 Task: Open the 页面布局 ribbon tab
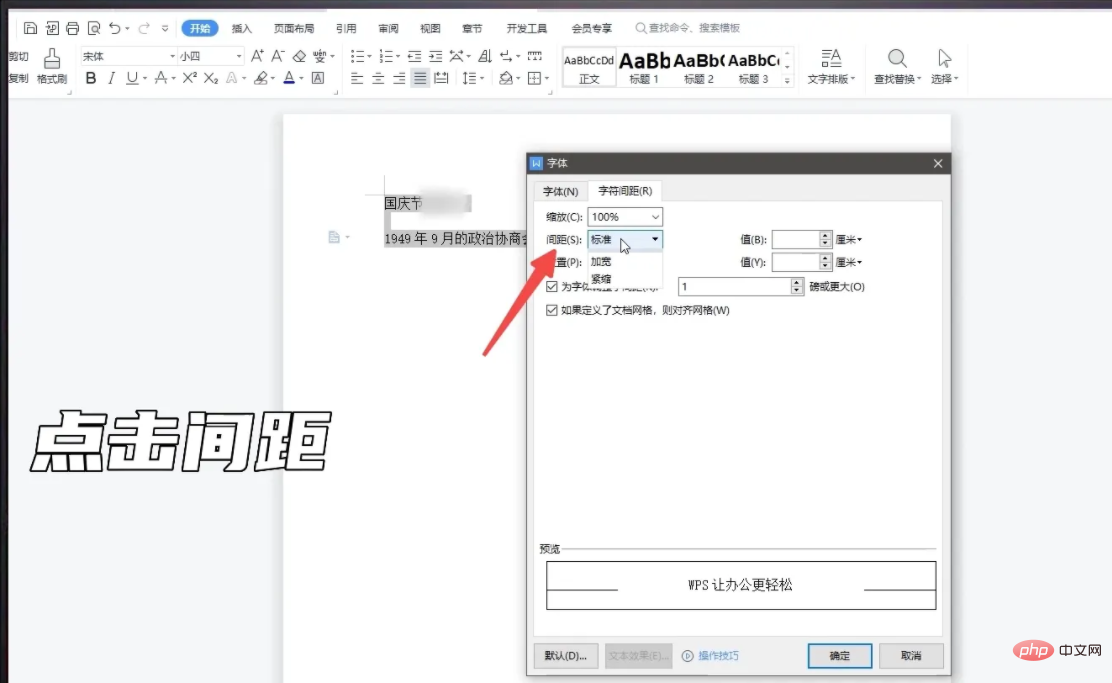pos(293,27)
